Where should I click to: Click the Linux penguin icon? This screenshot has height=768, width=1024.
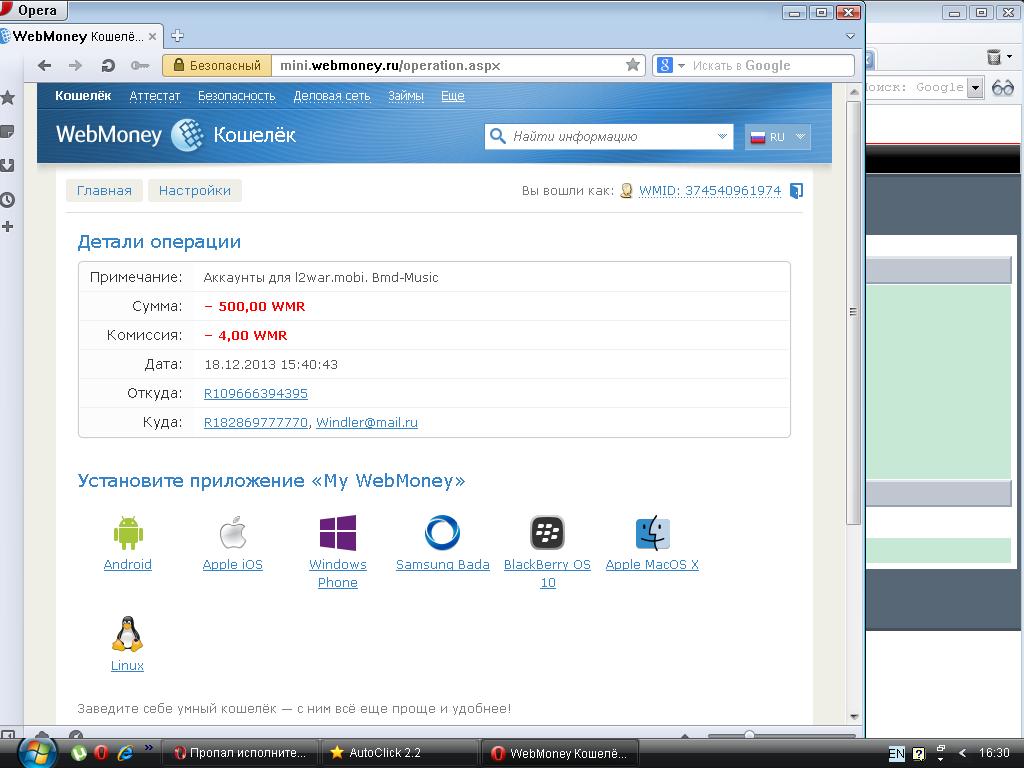127,634
